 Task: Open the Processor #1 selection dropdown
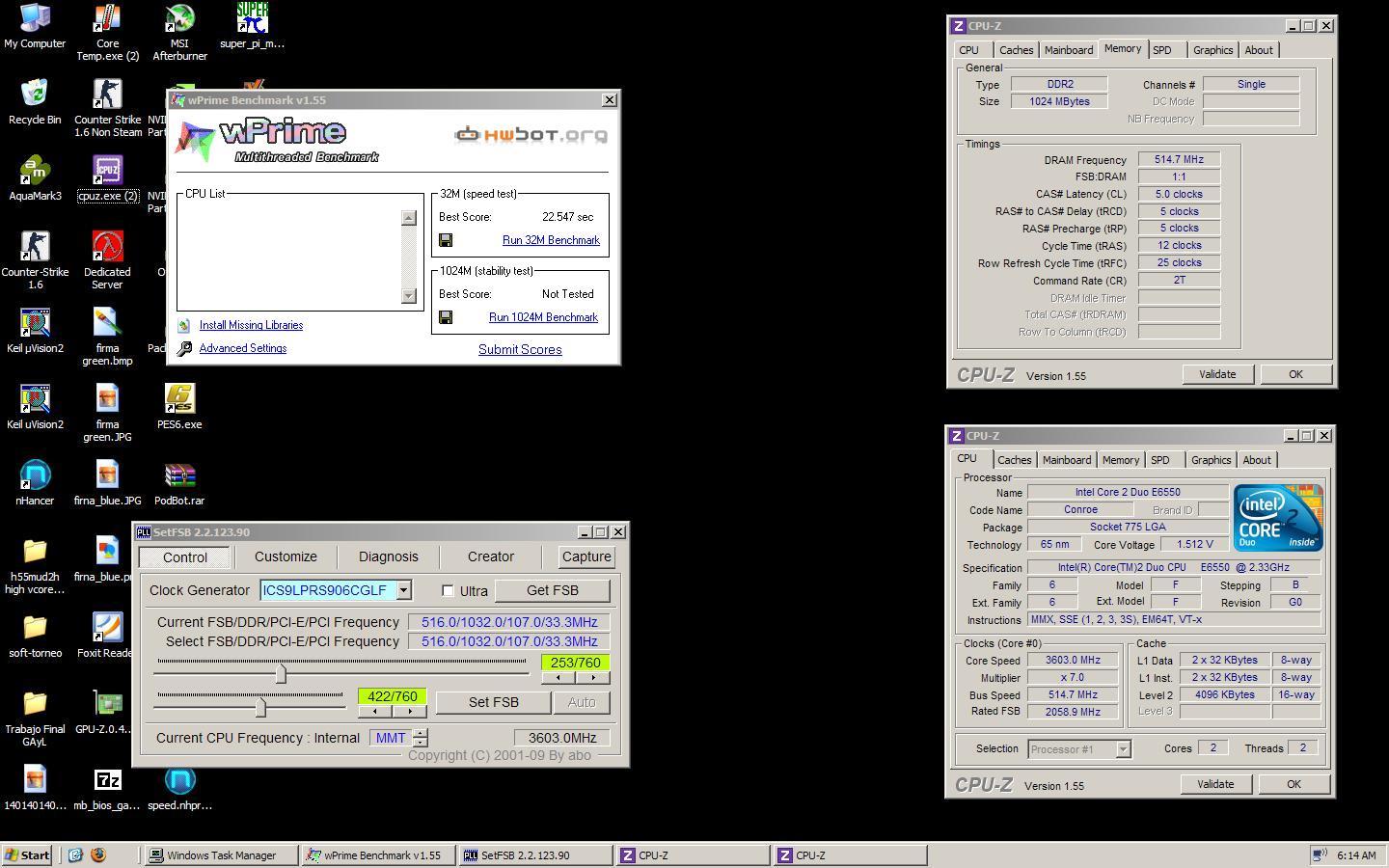pyautogui.click(x=1123, y=748)
